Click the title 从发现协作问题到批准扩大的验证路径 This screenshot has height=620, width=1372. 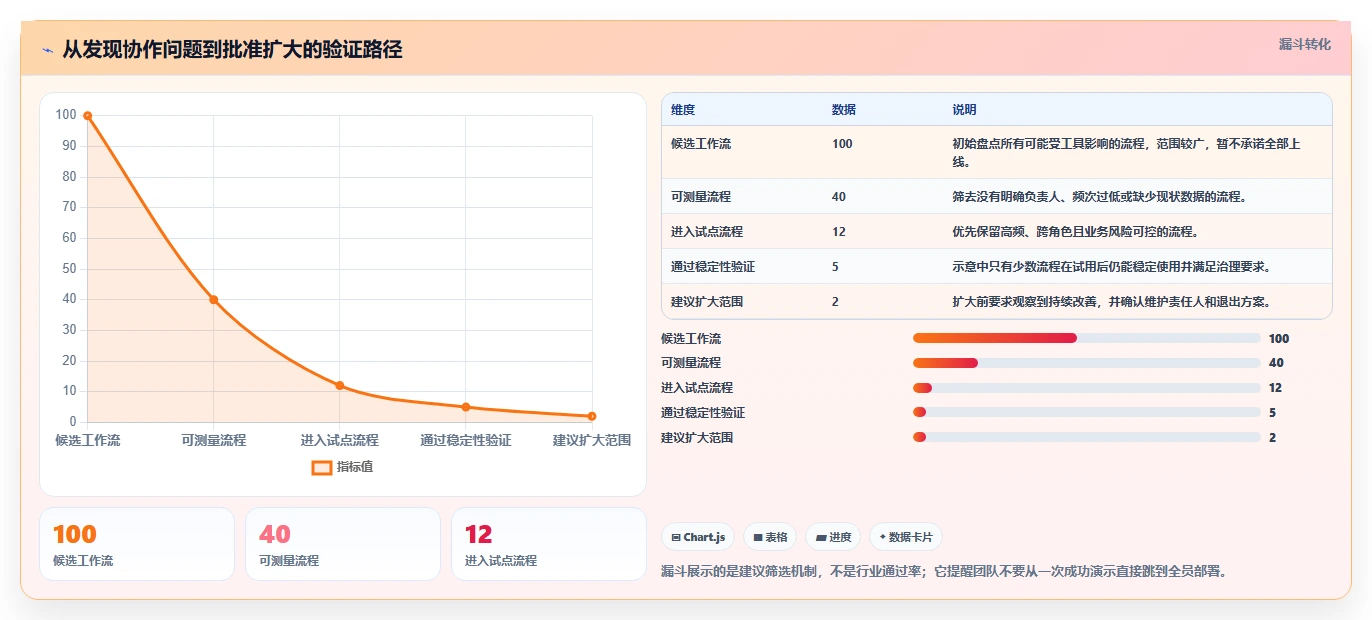point(232,50)
